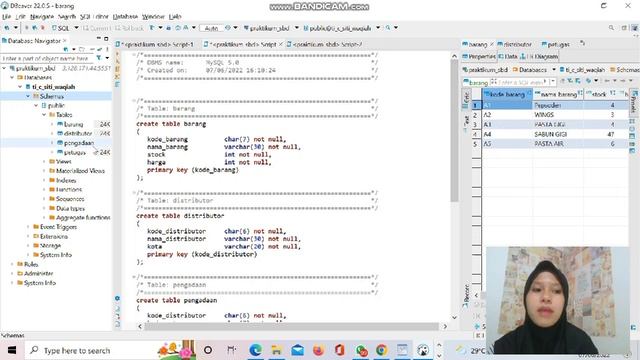
Task: Expand the Event Triggers folder
Action: (x=28, y=227)
